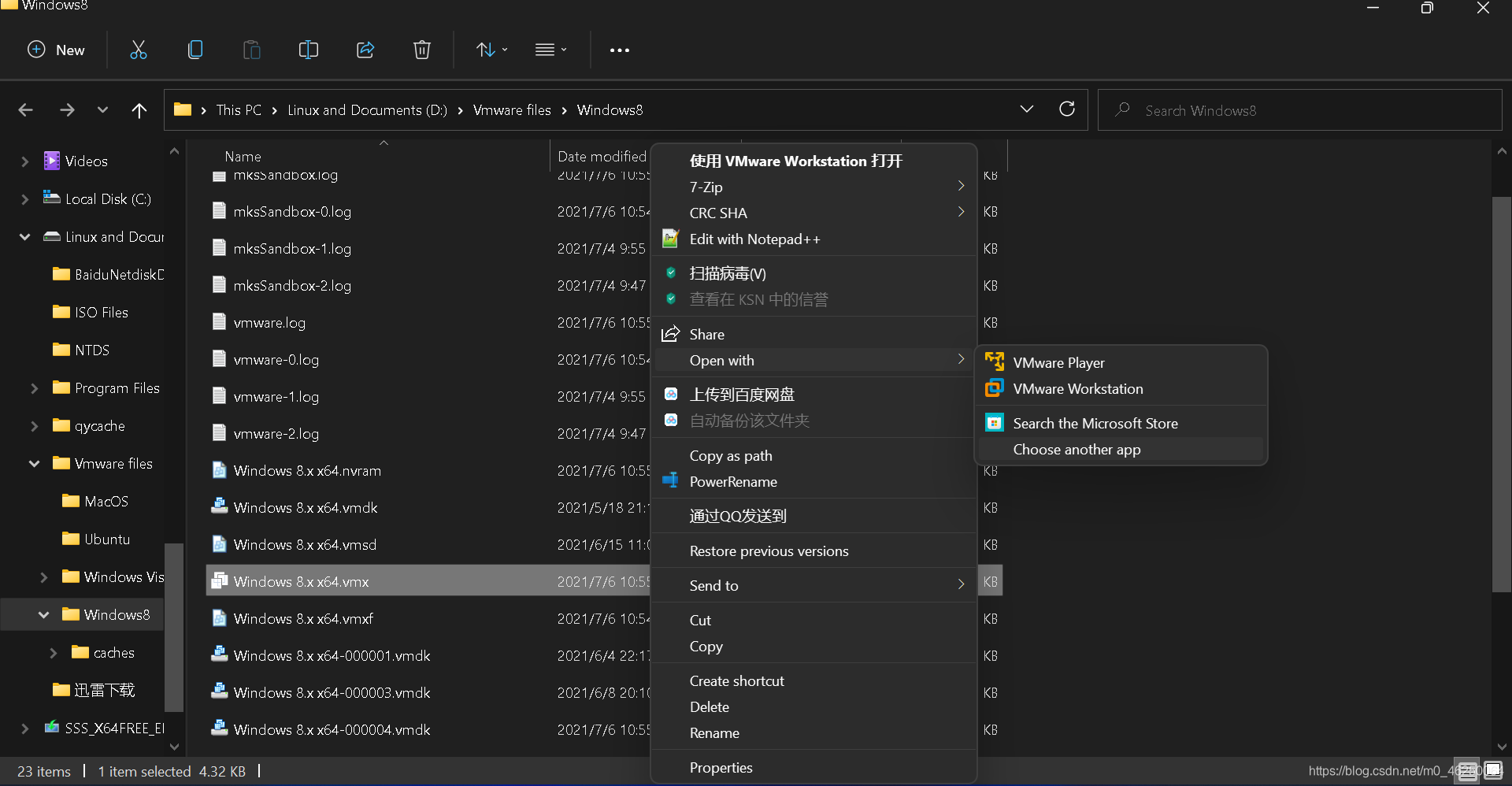Sort files by Date modified column
This screenshot has width=1512, height=786.
[x=602, y=156]
